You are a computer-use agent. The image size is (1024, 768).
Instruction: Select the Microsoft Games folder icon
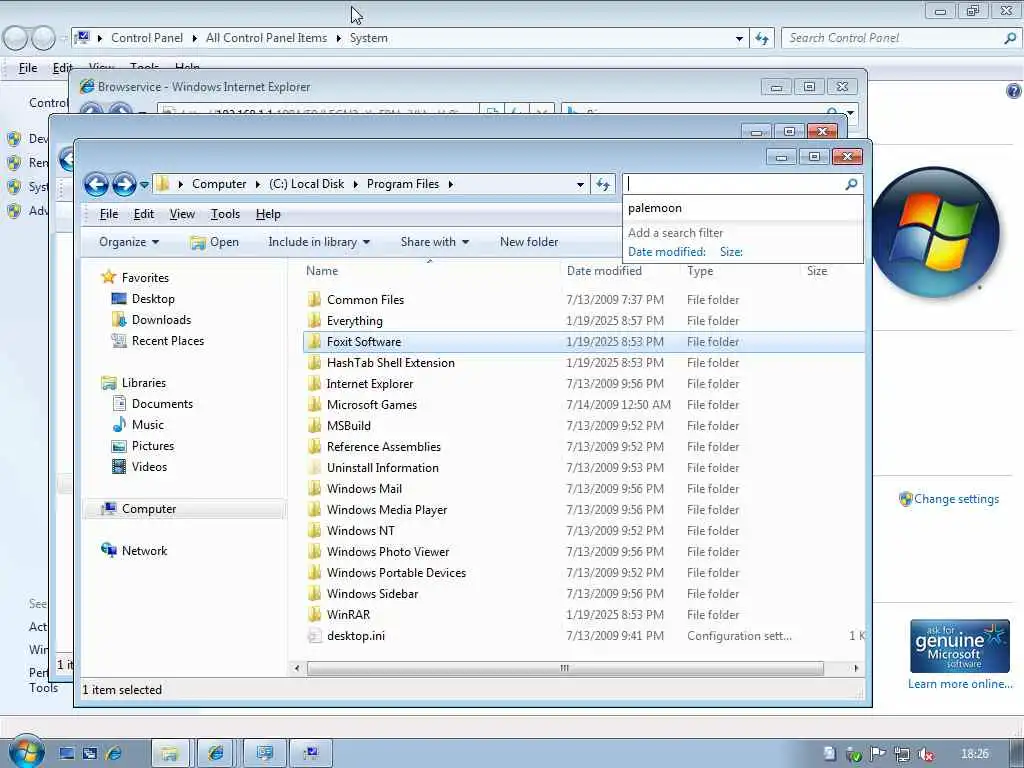[314, 405]
